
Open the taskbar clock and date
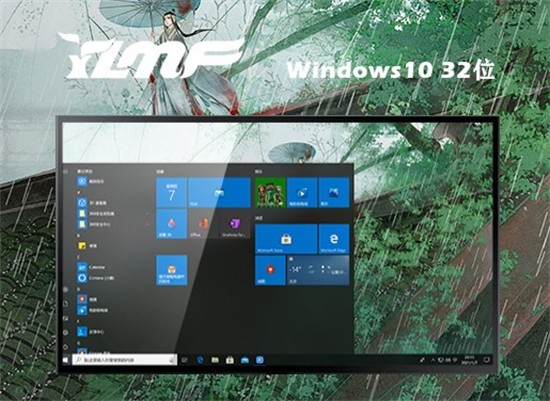(469, 360)
